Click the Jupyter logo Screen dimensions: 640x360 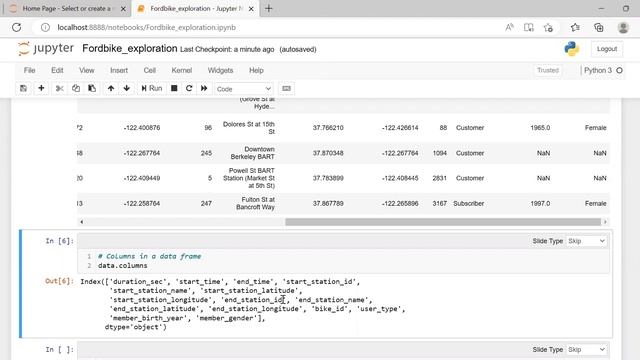(46, 49)
